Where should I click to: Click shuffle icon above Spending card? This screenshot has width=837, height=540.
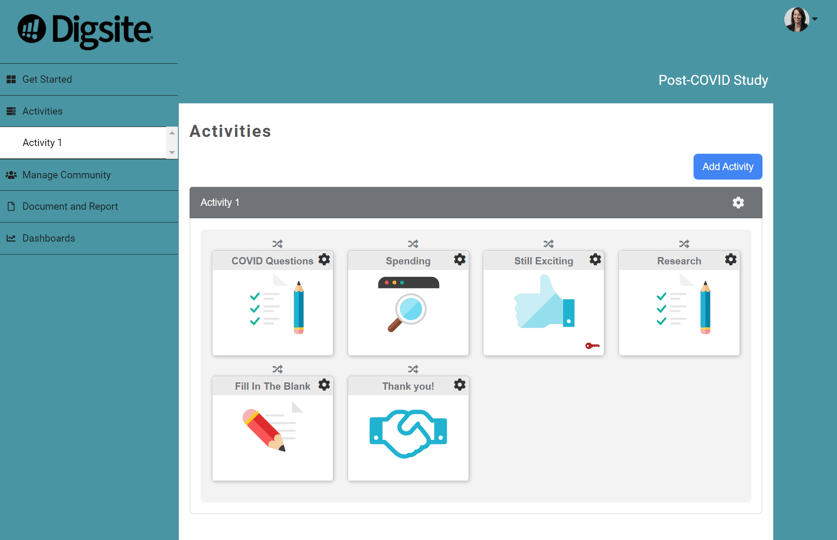413,244
